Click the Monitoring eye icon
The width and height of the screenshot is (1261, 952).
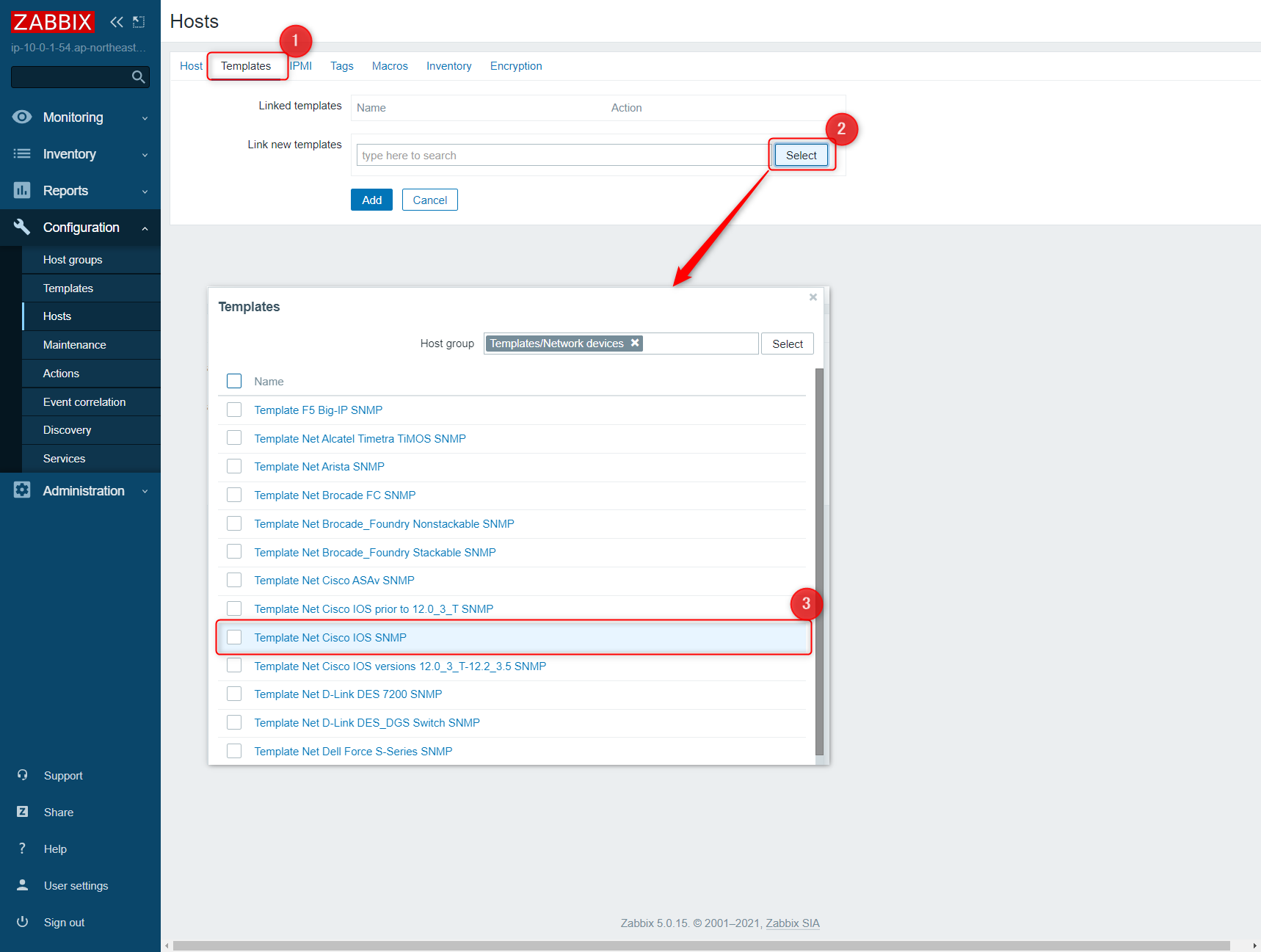pyautogui.click(x=22, y=117)
